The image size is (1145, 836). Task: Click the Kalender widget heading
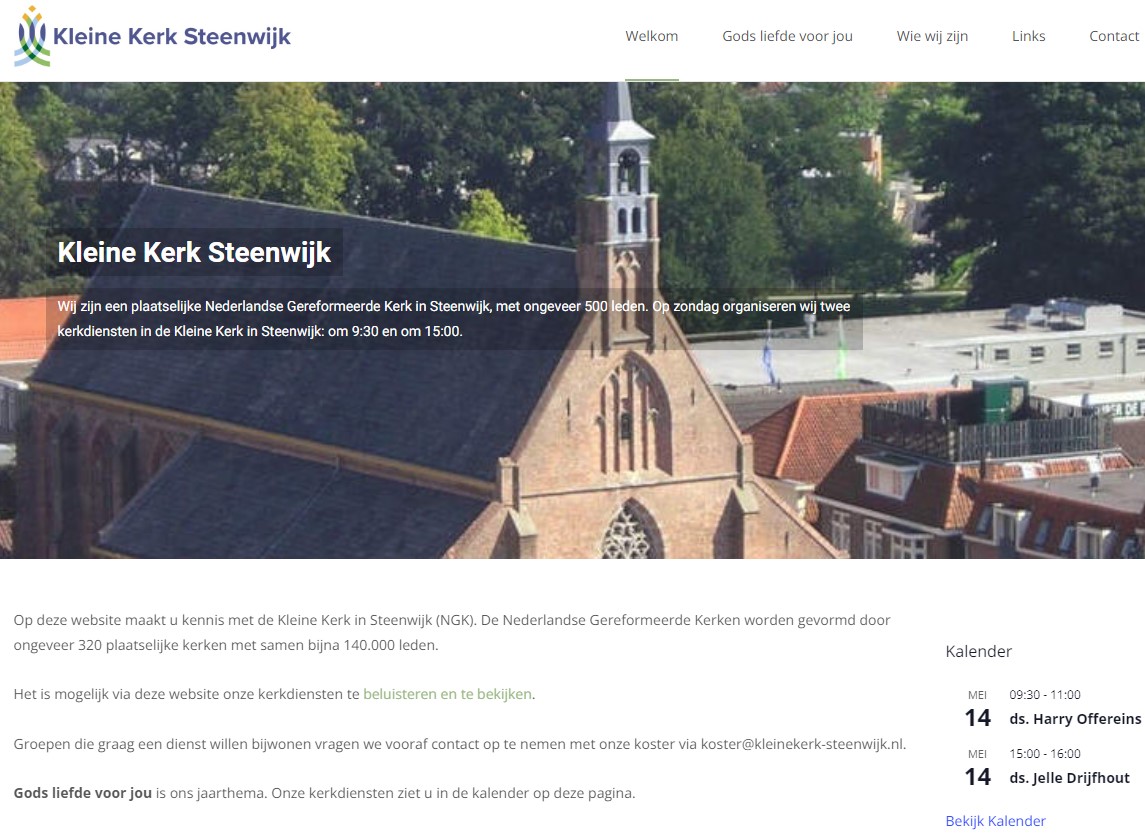point(979,651)
